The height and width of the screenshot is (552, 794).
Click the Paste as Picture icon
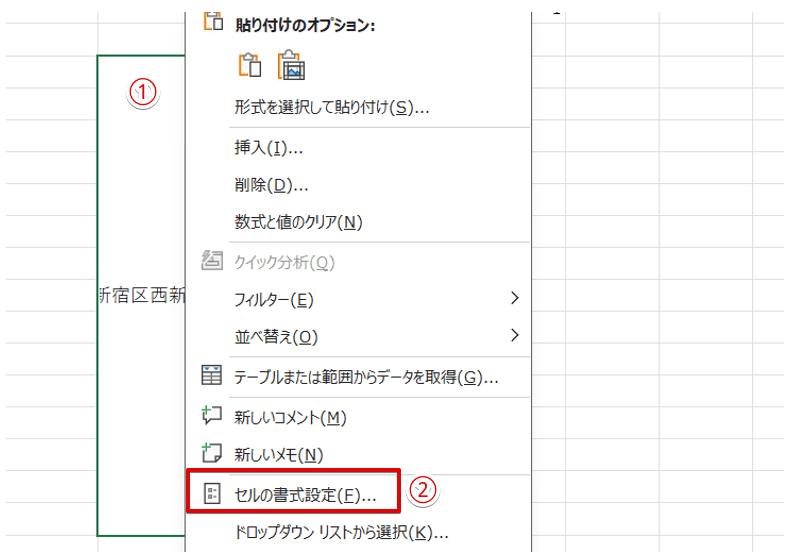[291, 65]
